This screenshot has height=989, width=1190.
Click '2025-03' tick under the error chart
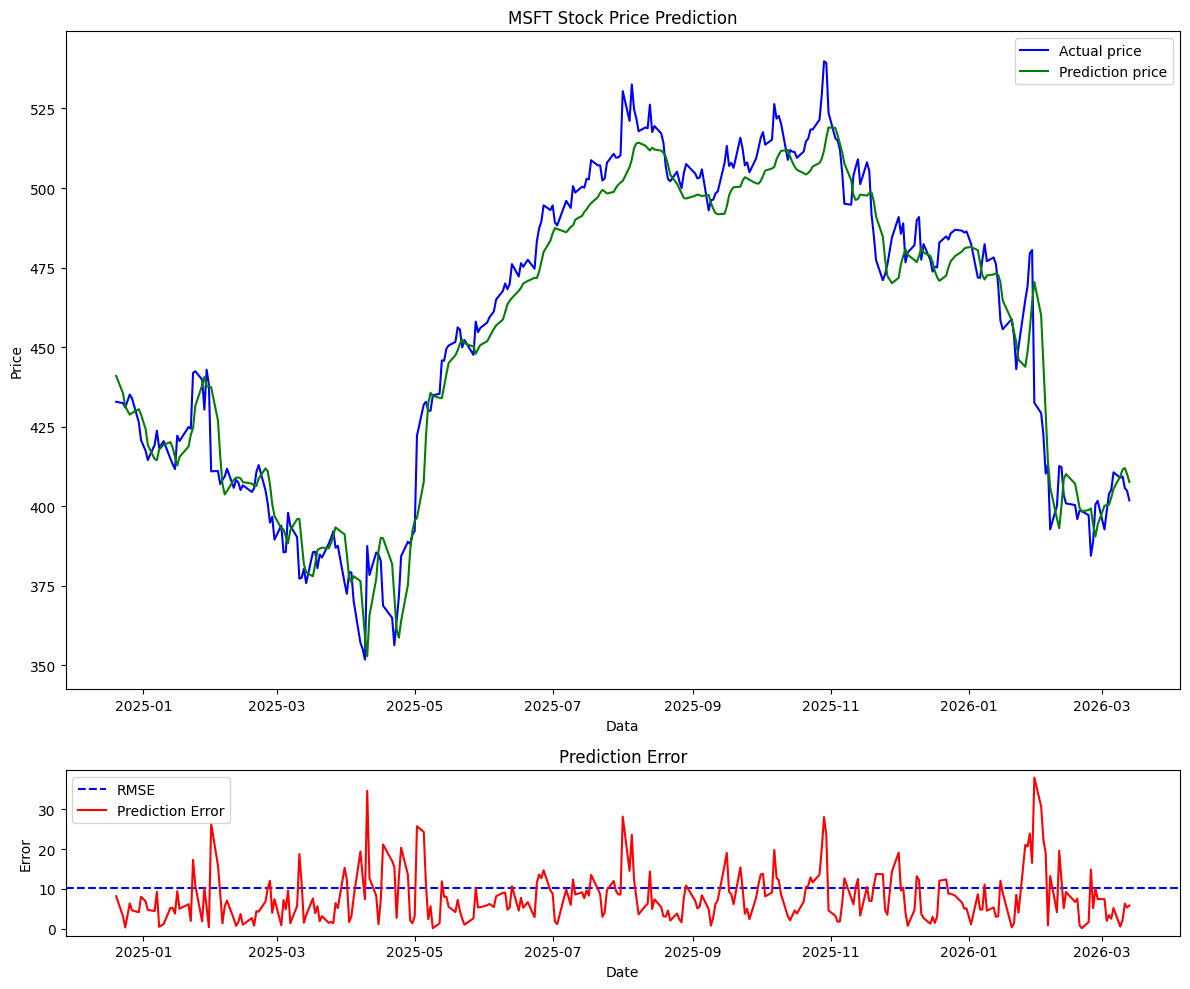tap(277, 953)
